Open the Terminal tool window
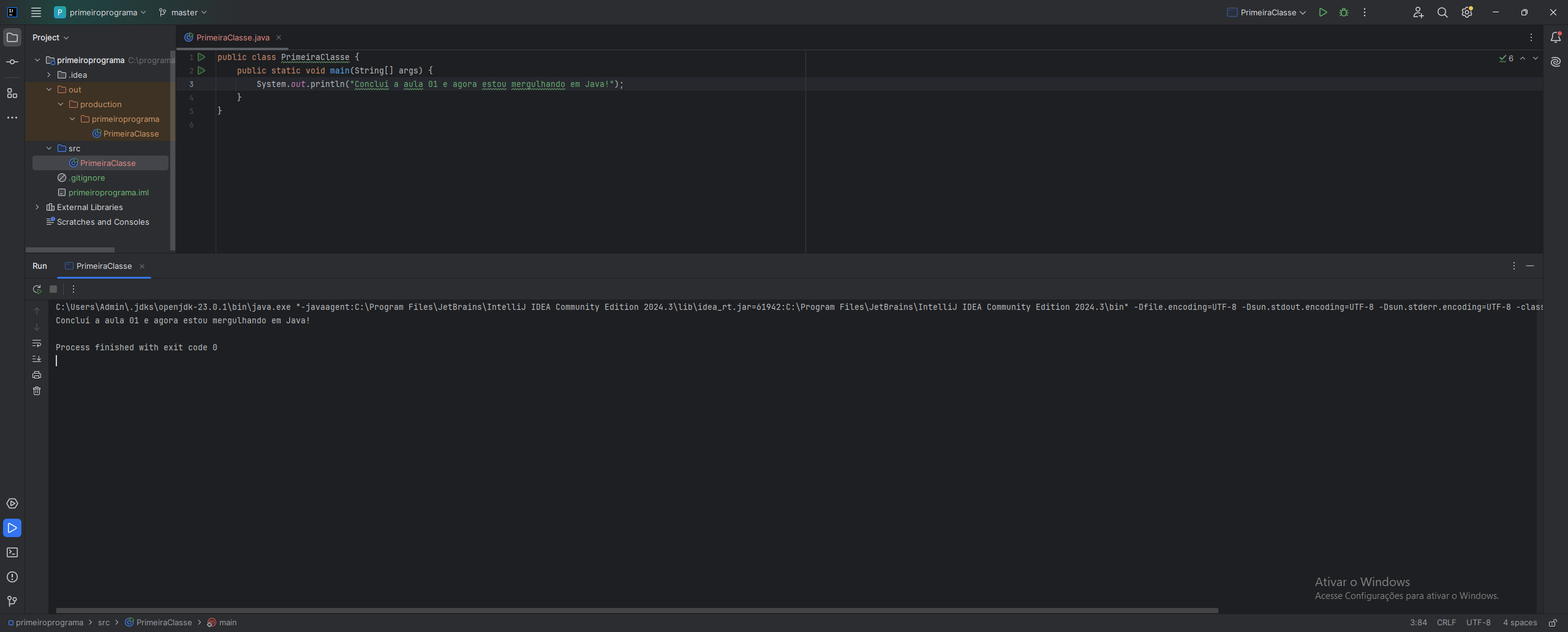The width and height of the screenshot is (1568, 632). coord(12,552)
